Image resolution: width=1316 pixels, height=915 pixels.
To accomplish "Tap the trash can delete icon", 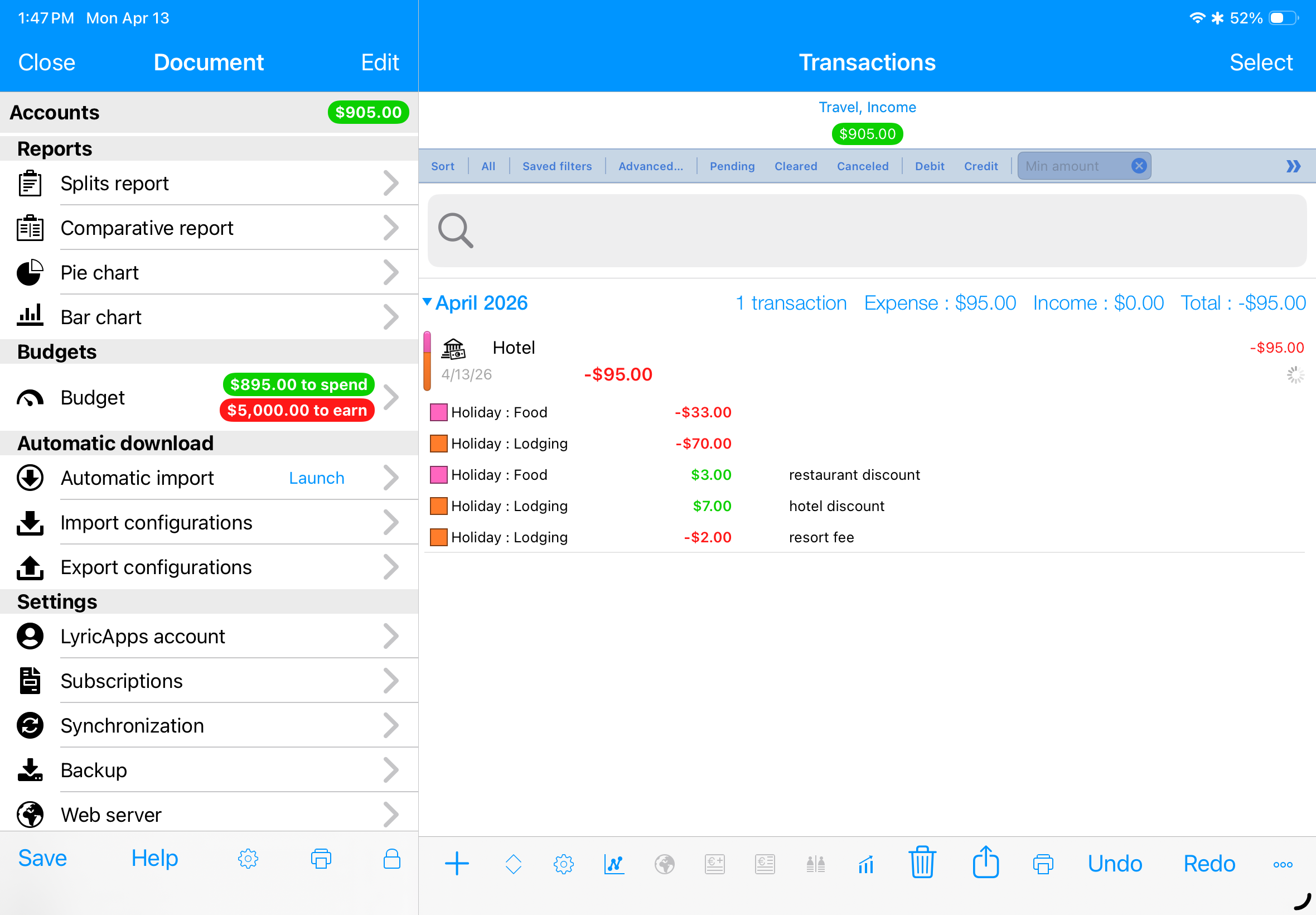I will (922, 862).
